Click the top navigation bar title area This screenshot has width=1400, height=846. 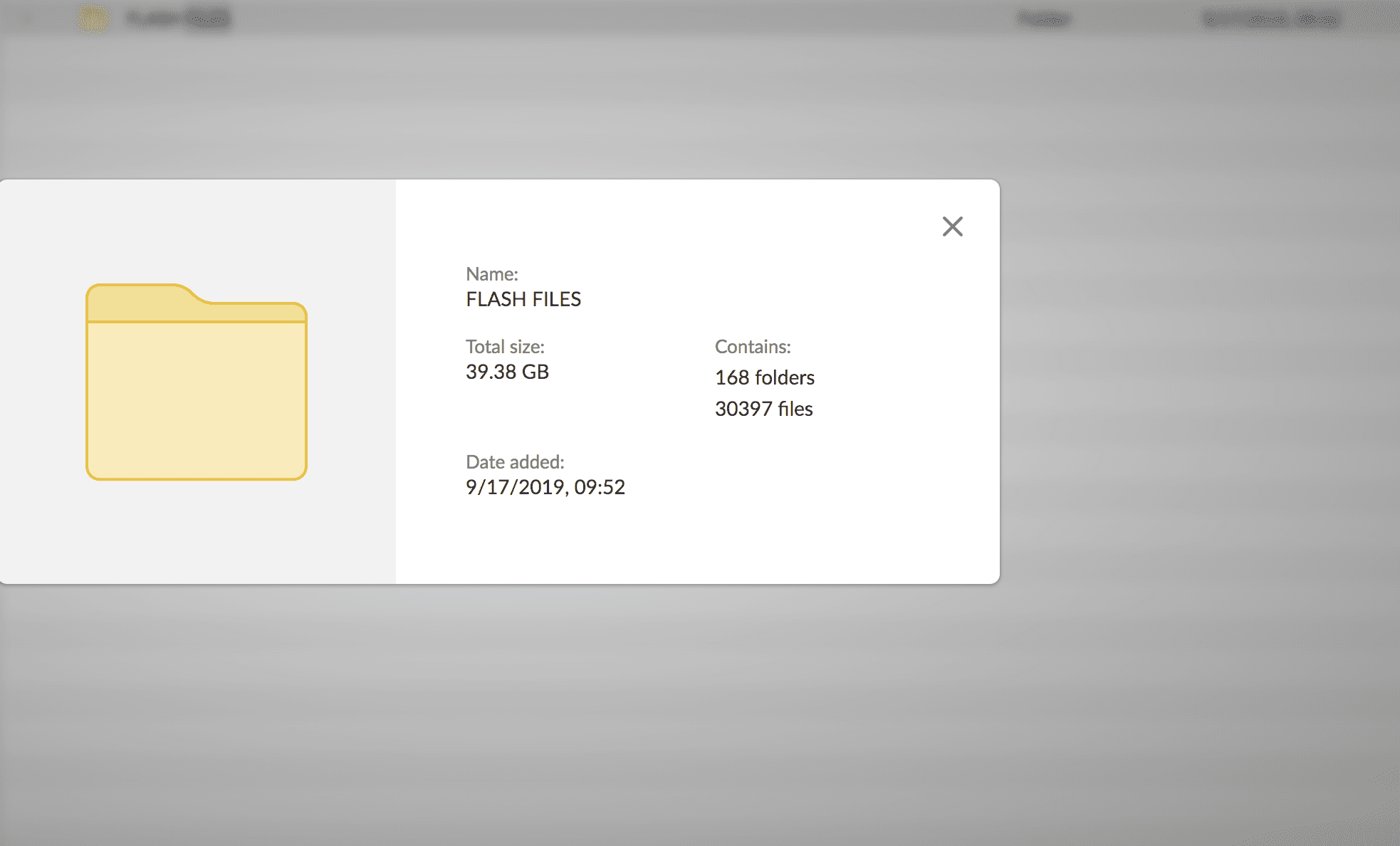click(x=178, y=18)
